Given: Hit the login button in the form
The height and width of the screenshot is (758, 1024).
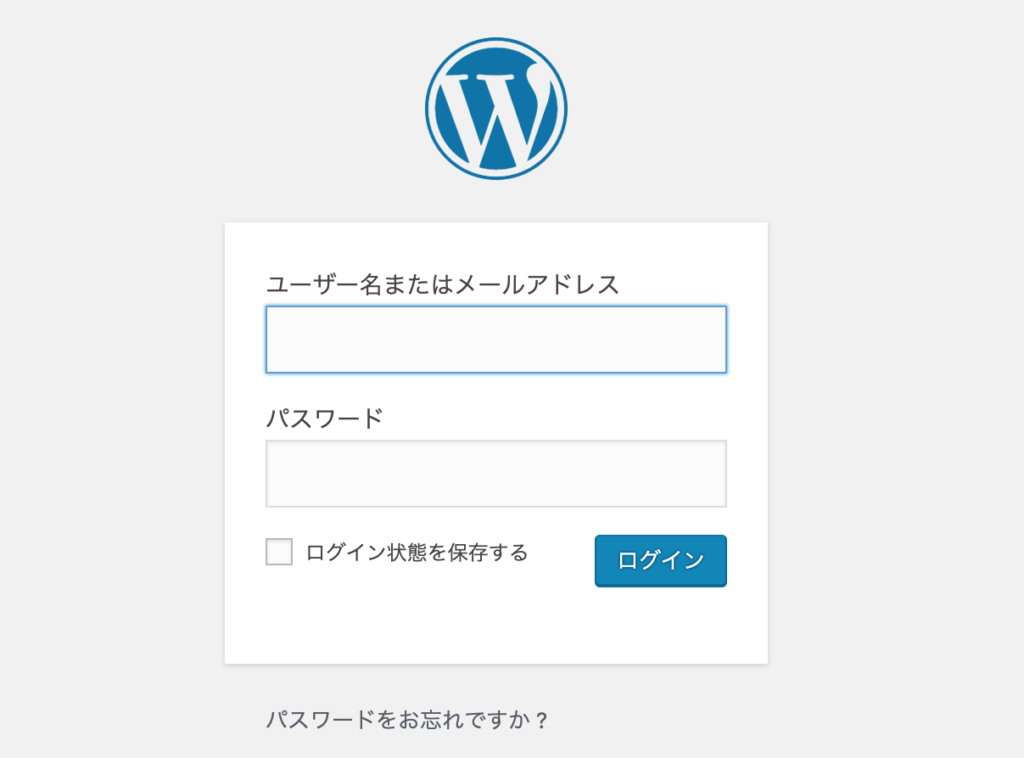Looking at the screenshot, I should (660, 560).
